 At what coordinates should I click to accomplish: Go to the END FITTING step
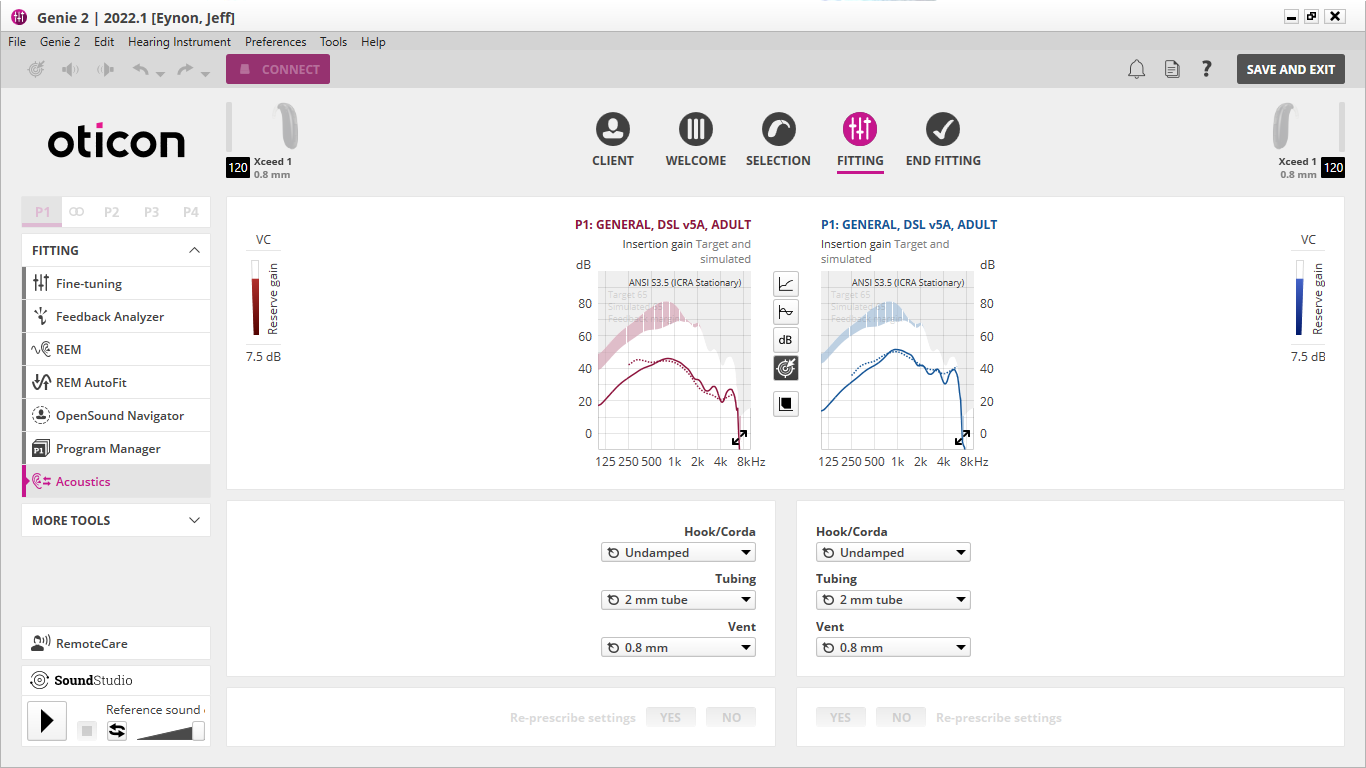click(943, 141)
